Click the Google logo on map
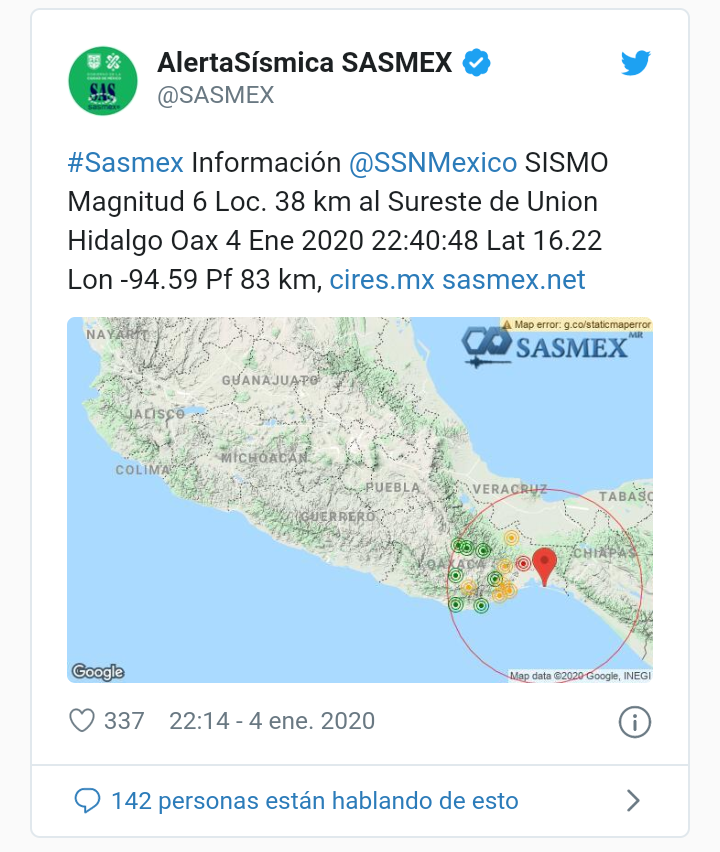The image size is (720, 852). coord(98,672)
